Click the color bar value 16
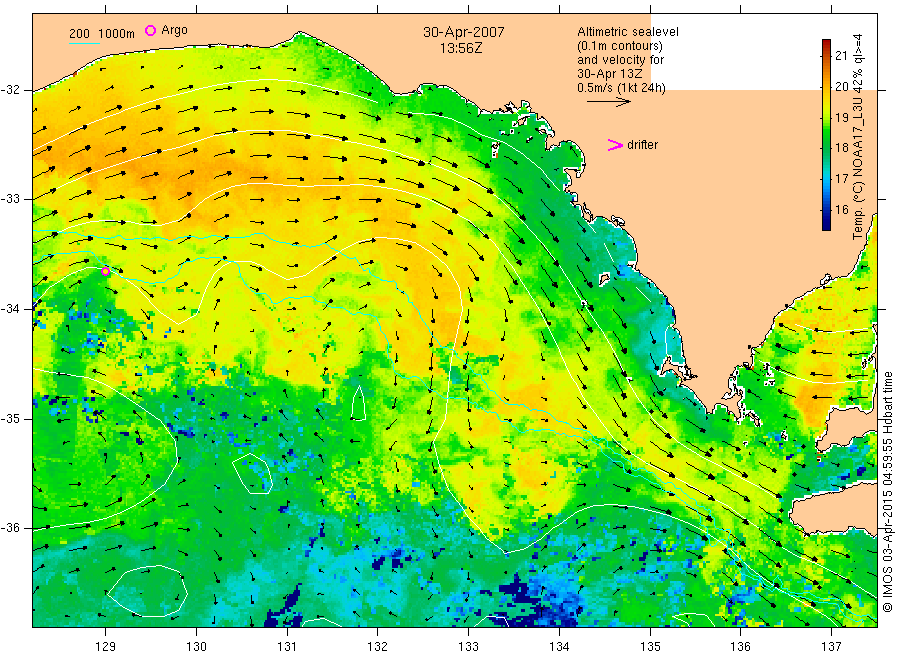This screenshot has width=900, height=660. (841, 209)
